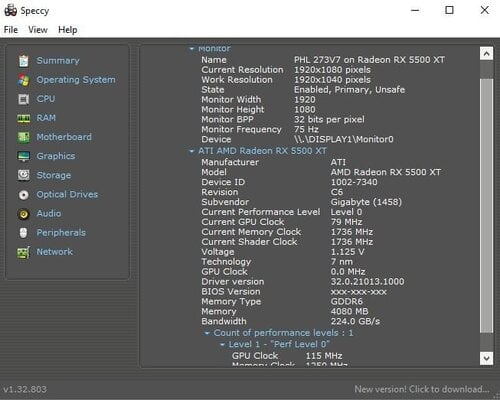Select the Graphics monitor icon
This screenshot has width=500, height=400.
(x=24, y=156)
